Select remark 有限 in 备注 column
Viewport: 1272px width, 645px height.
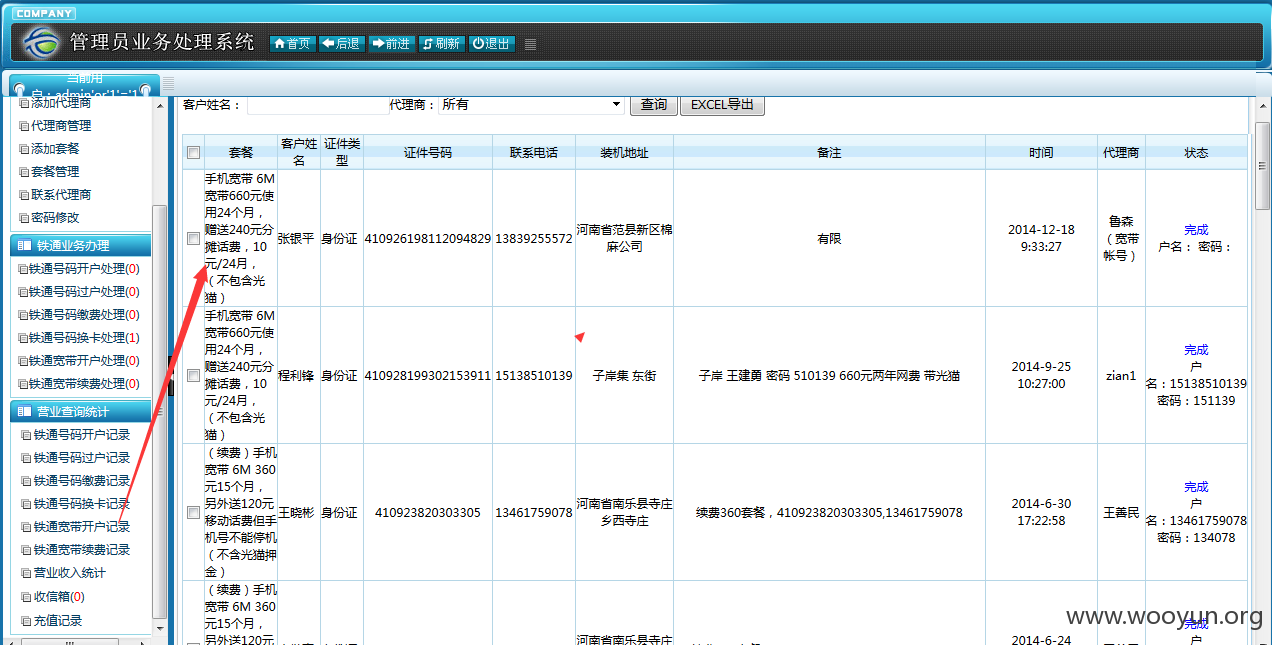coord(829,239)
